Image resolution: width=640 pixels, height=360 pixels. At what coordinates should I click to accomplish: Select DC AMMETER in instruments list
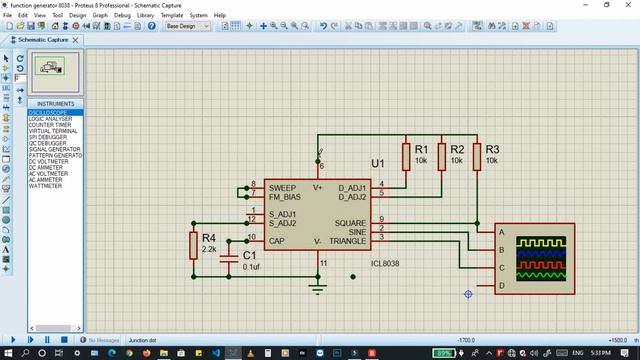click(56, 167)
